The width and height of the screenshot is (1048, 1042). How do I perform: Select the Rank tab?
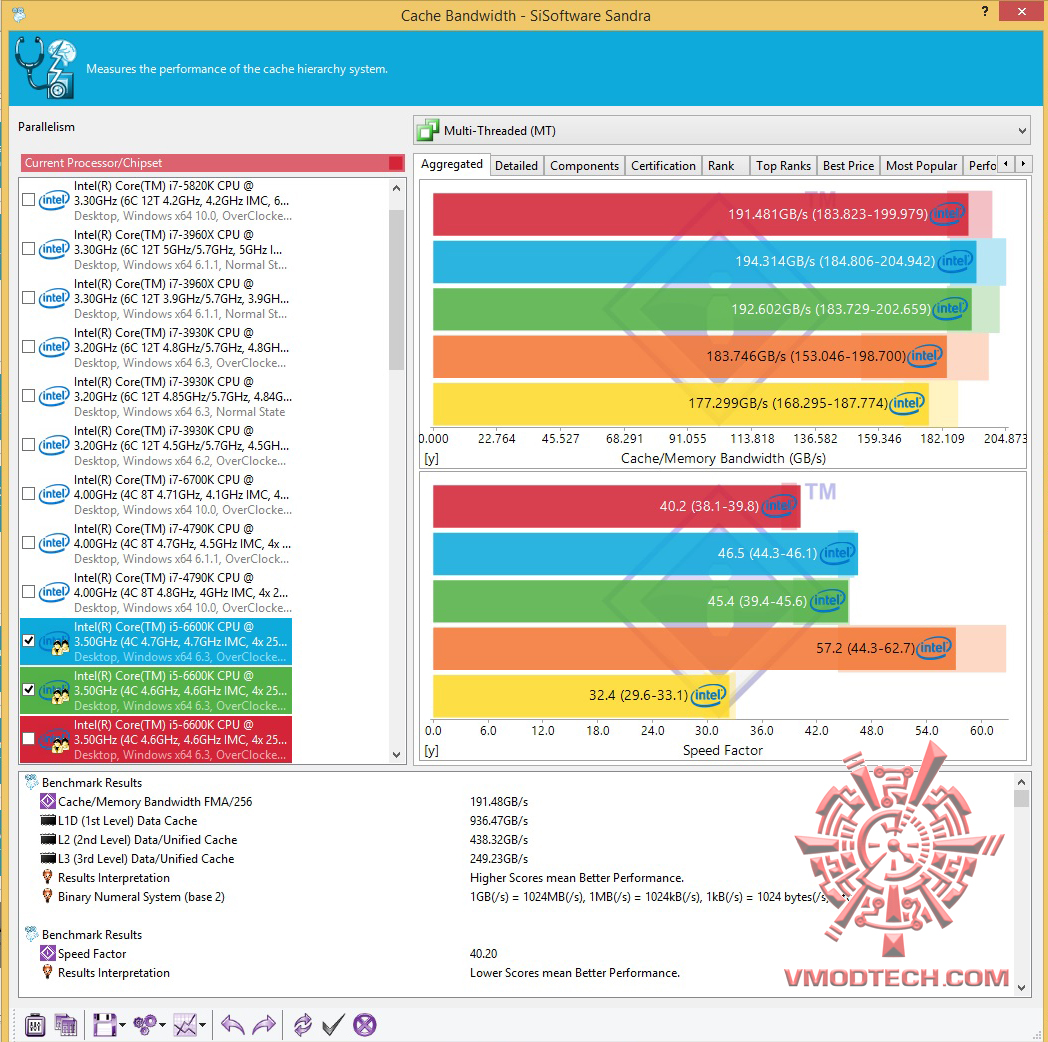[x=725, y=166]
